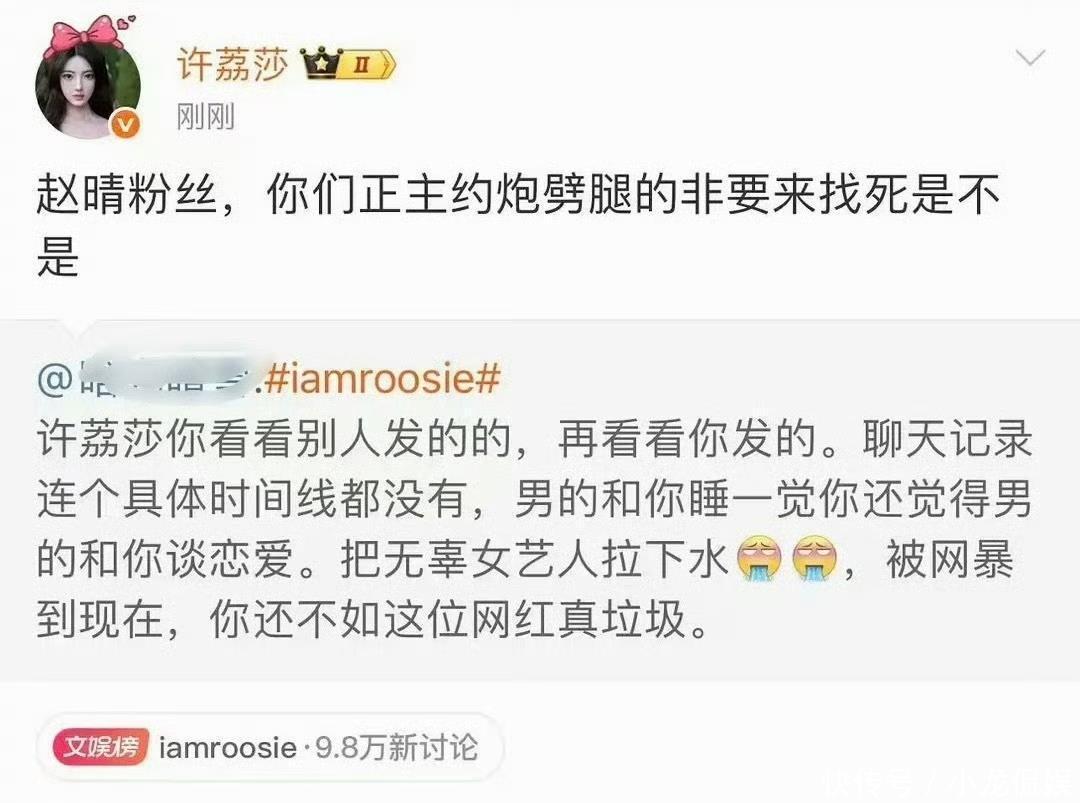
Task: Click the red 文娱榜 badge
Action: [101, 747]
